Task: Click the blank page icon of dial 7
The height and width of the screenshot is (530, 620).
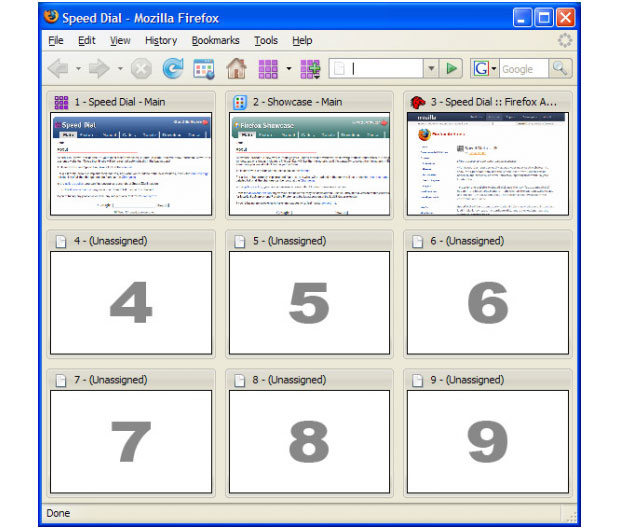Action: (61, 380)
